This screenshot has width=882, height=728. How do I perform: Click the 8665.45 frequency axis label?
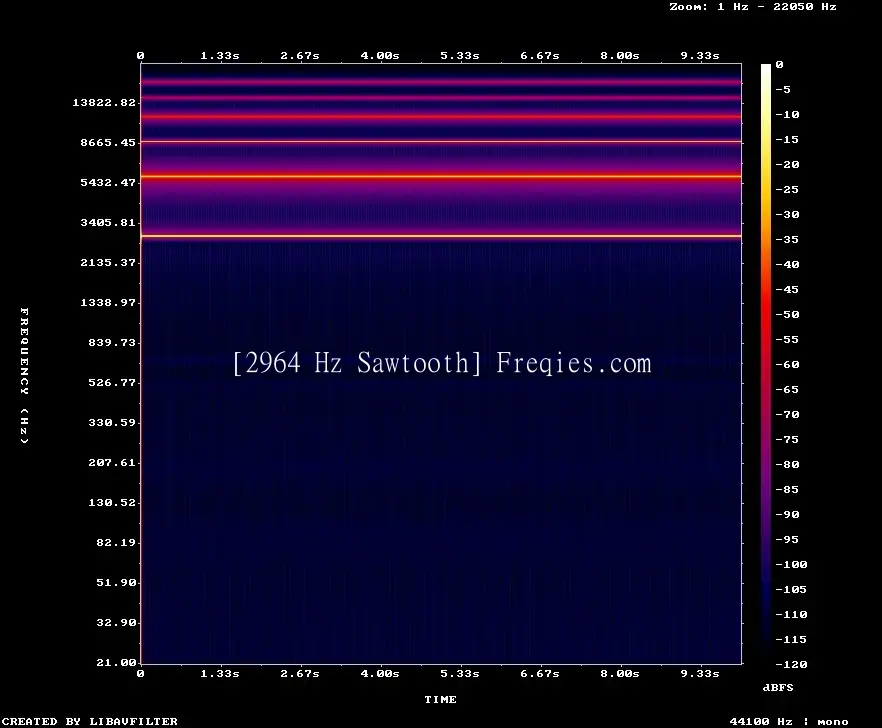(x=108, y=142)
